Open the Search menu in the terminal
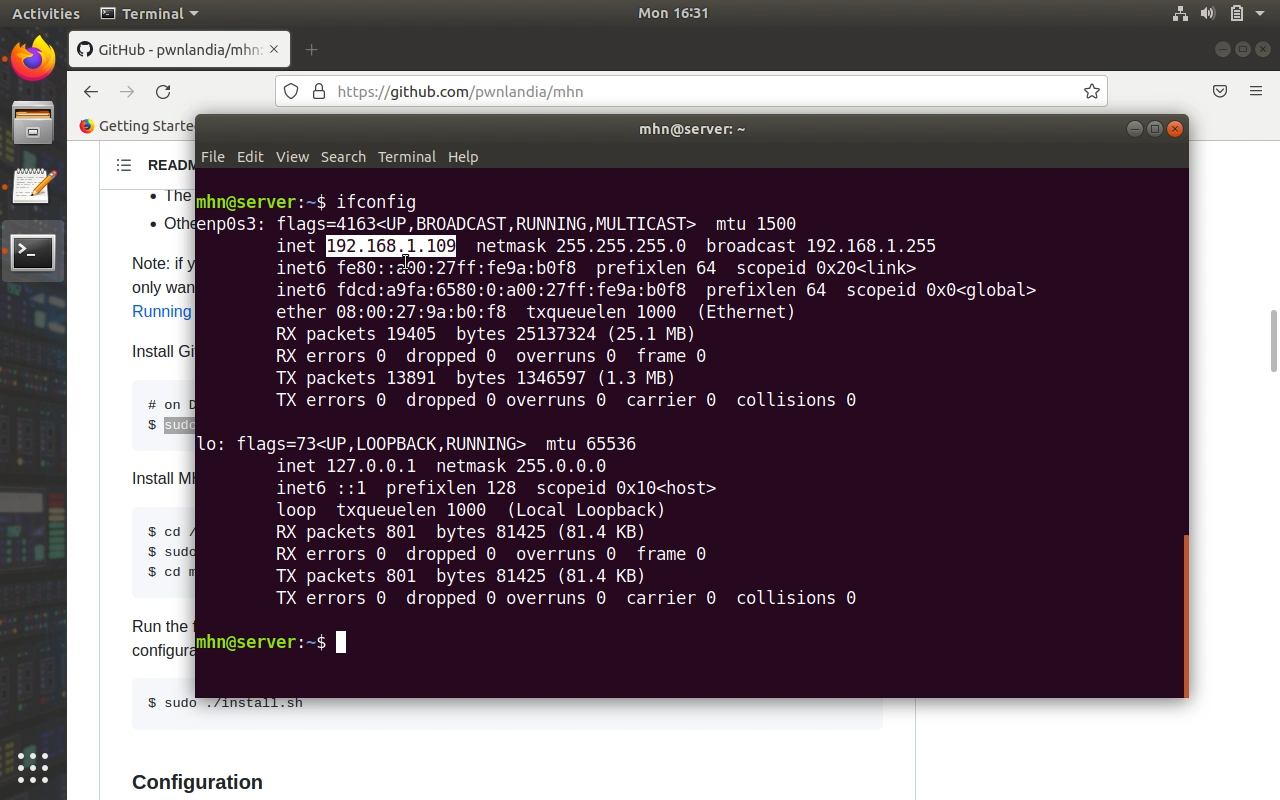 pos(343,157)
